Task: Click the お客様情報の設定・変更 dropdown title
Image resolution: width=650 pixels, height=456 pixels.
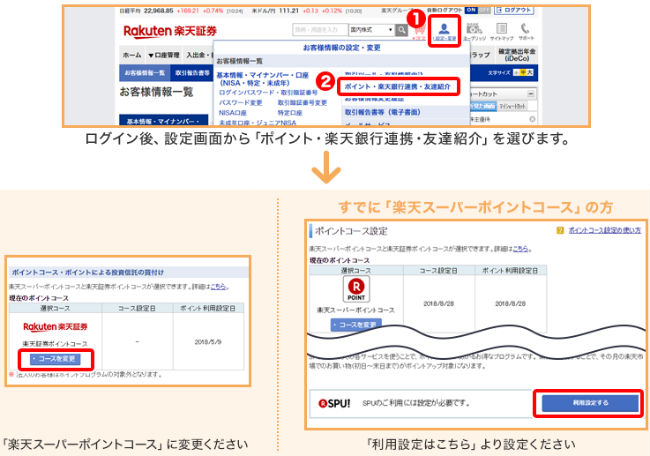Action: click(342, 48)
